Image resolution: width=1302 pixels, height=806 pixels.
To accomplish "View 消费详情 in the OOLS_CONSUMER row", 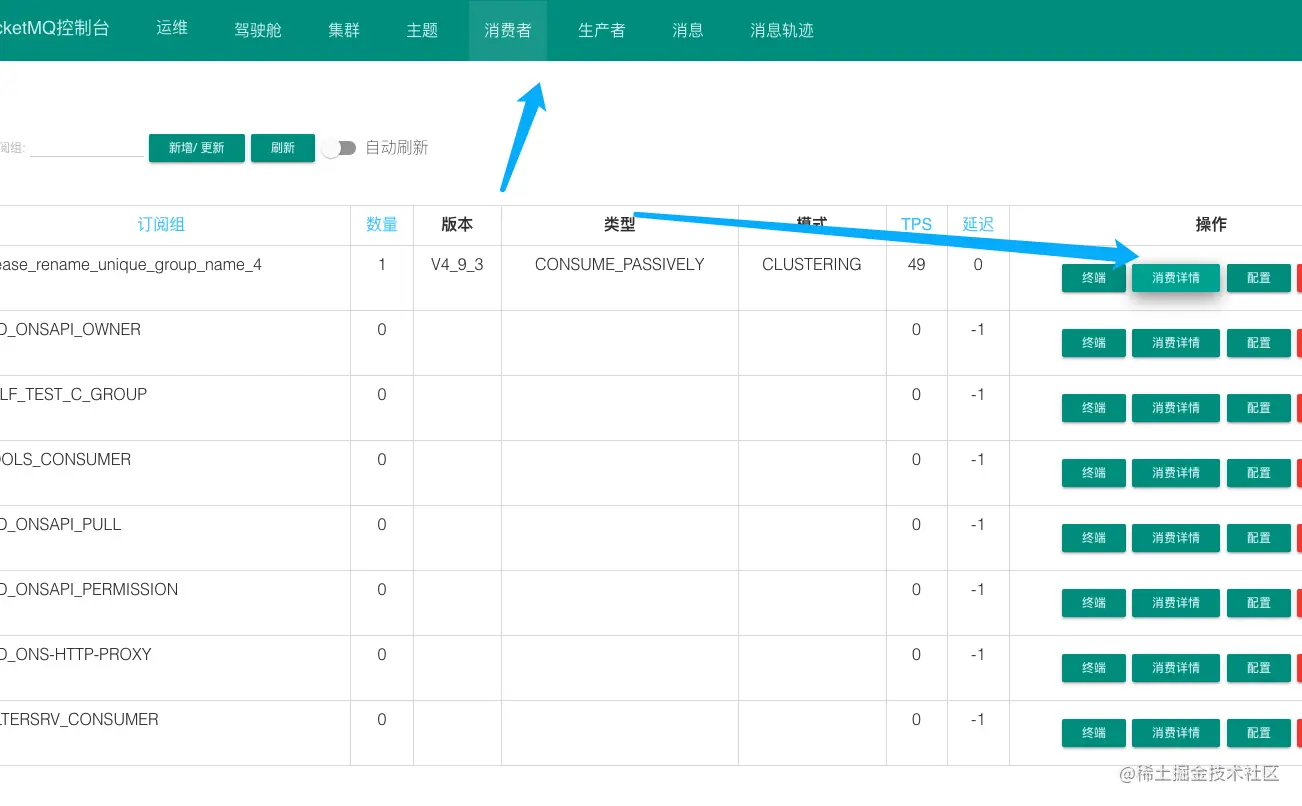I will (1176, 473).
